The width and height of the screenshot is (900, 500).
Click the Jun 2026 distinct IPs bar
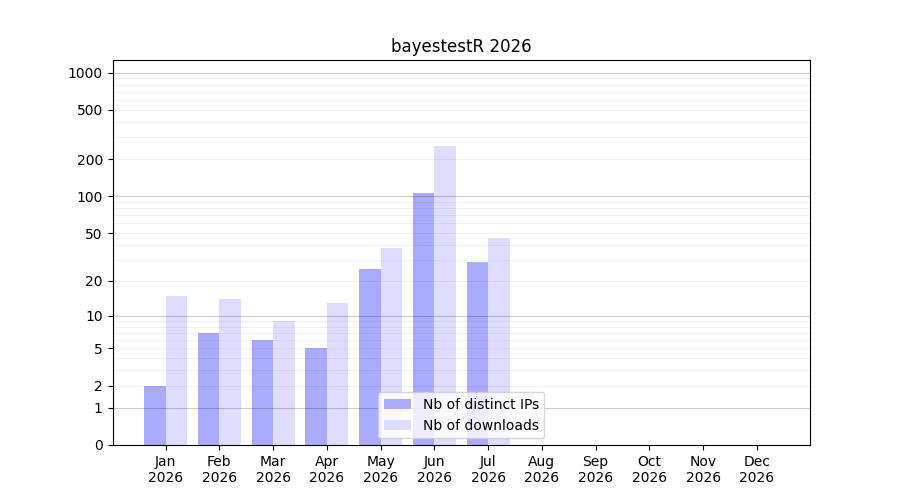(x=424, y=319)
